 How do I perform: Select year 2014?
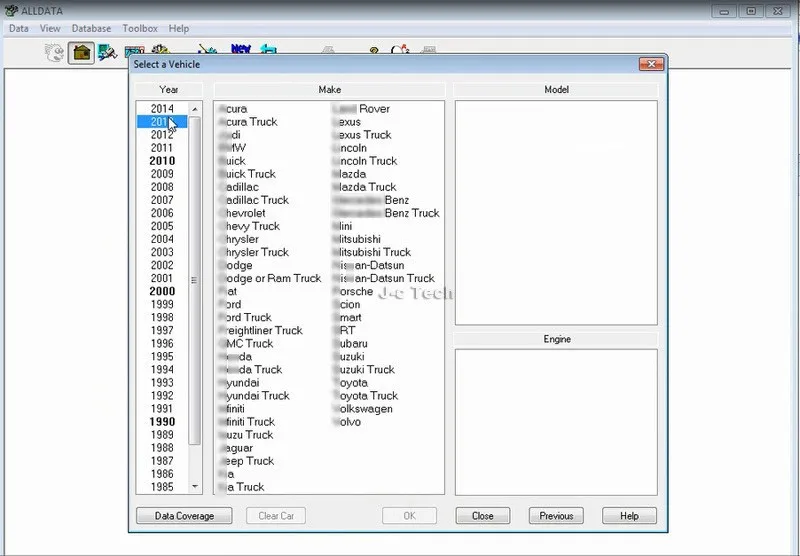tap(162, 109)
